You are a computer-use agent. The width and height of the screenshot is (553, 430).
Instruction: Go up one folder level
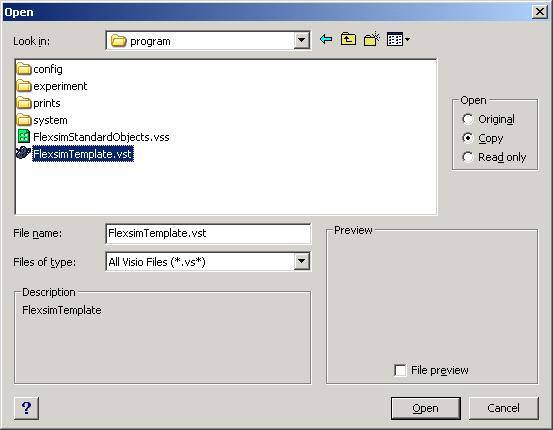point(348,39)
